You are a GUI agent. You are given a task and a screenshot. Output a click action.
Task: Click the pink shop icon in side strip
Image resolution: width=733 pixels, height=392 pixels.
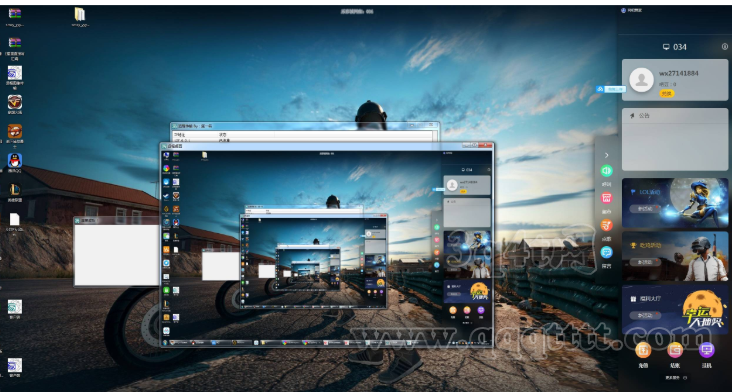click(x=606, y=198)
